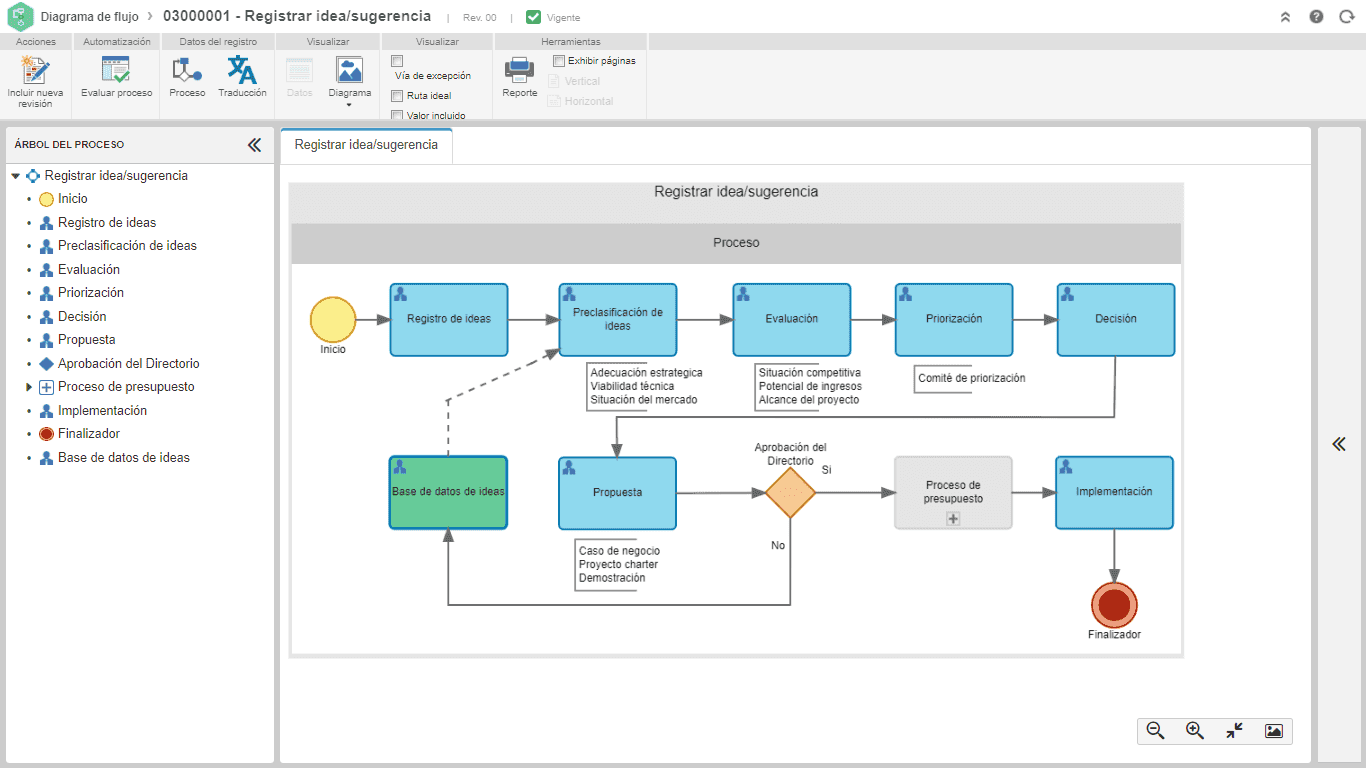The image size is (1366, 768).
Task: Click the Traducción icon
Action: tap(242, 70)
